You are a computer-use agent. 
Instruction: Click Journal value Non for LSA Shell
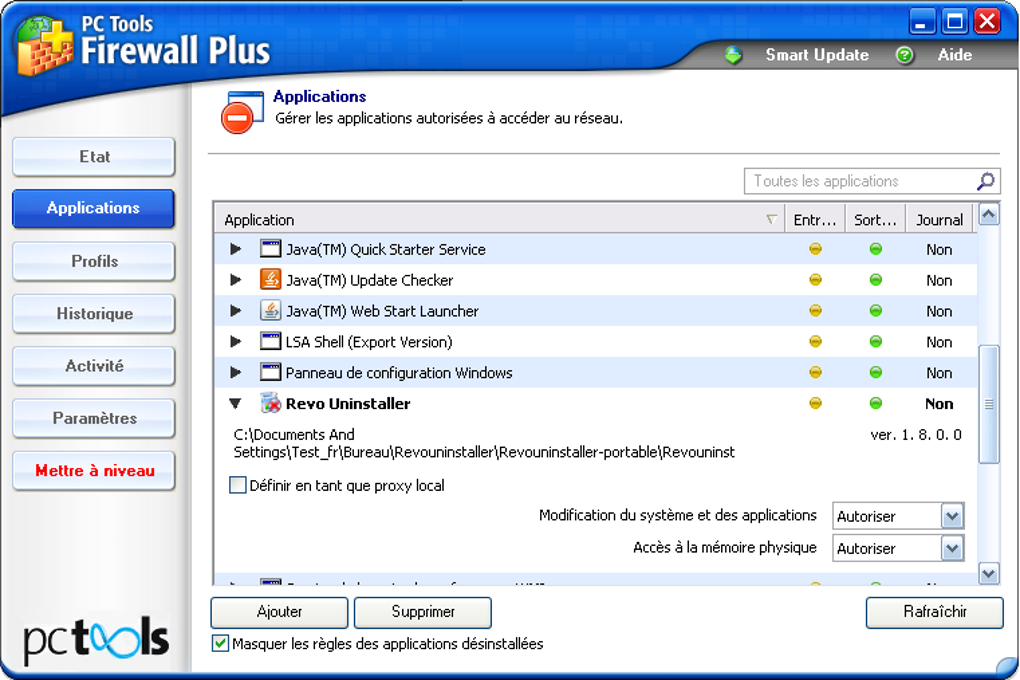(939, 342)
